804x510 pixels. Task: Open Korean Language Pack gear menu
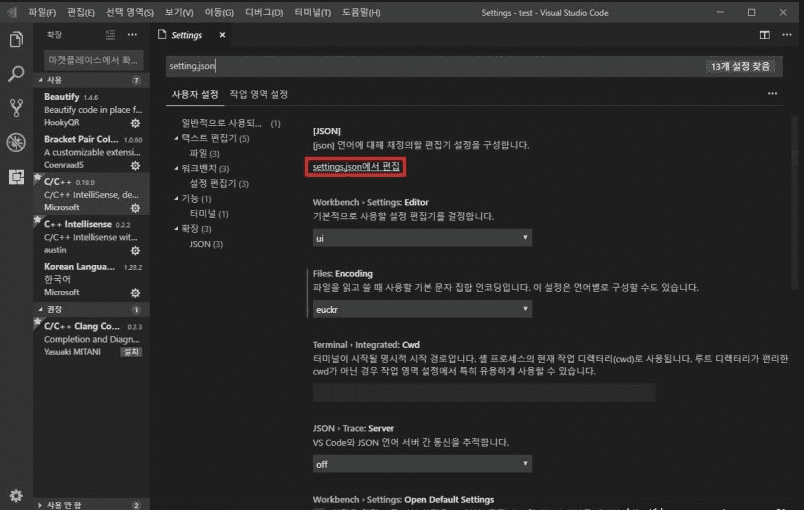tap(135, 293)
